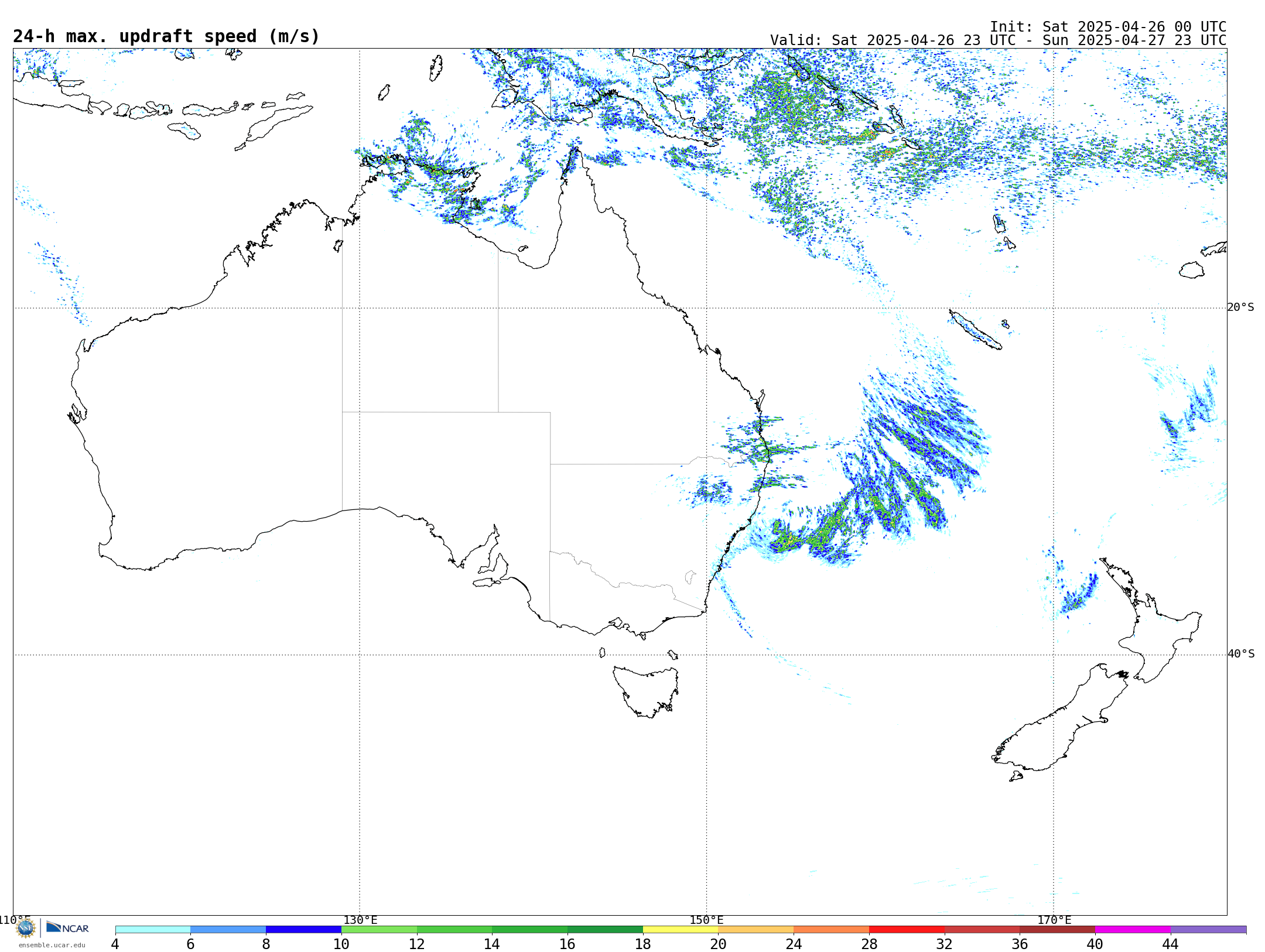Image resolution: width=1265 pixels, height=952 pixels.
Task: Click the plot title '24-h max. updraft speed (m/s)'
Action: click(166, 36)
